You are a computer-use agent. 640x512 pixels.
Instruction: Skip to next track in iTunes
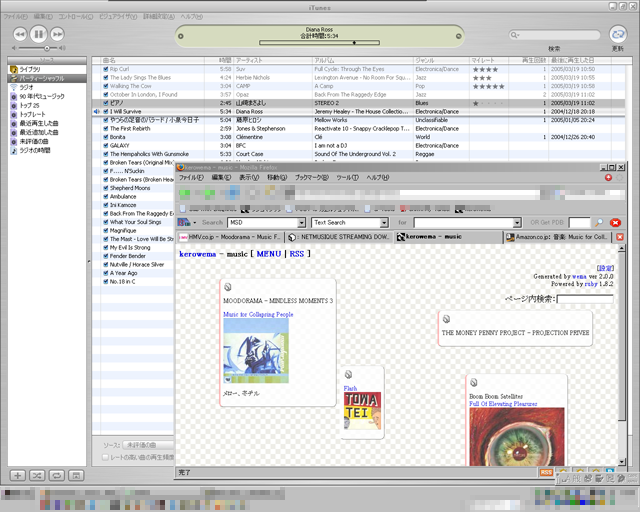58,34
